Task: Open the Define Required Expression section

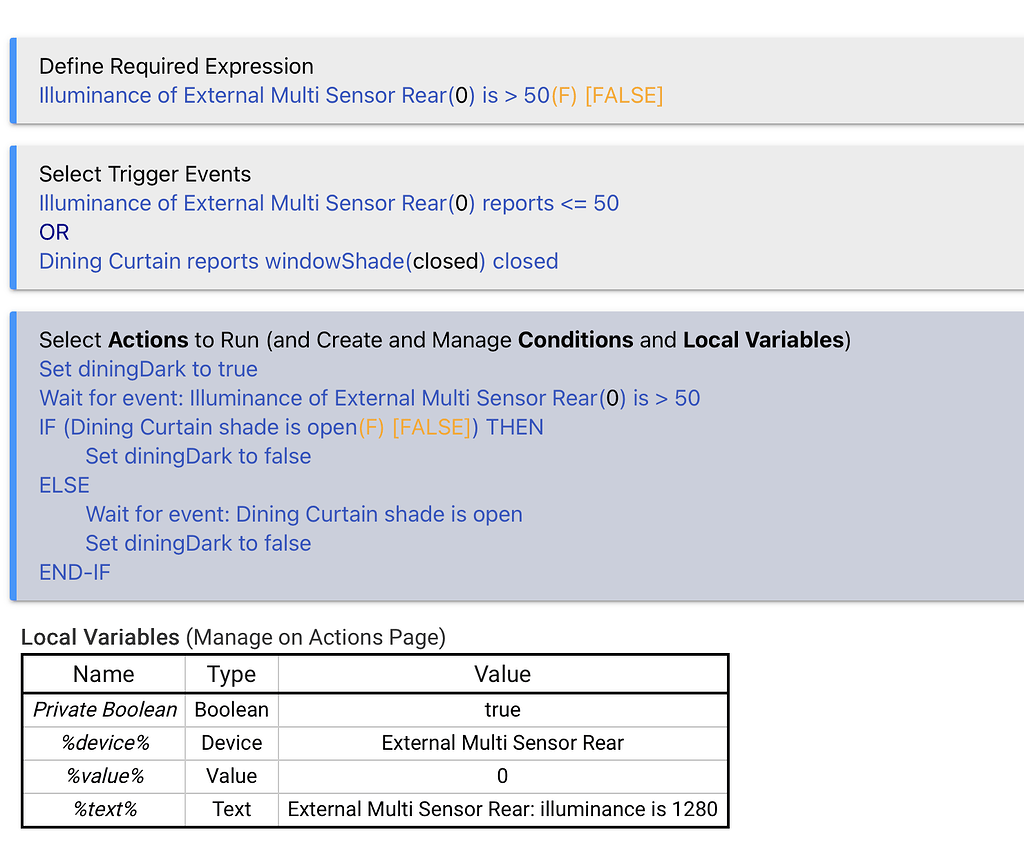Action: [x=176, y=66]
